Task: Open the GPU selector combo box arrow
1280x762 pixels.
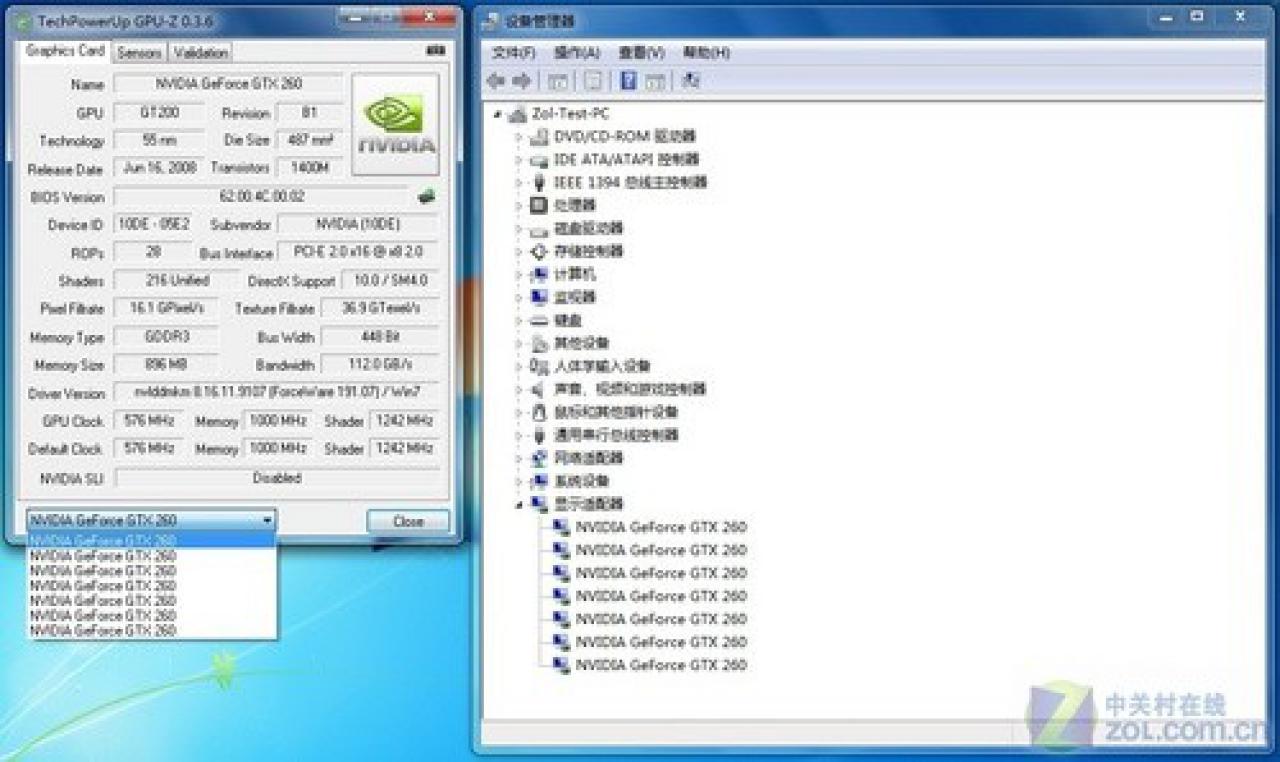Action: click(x=267, y=521)
